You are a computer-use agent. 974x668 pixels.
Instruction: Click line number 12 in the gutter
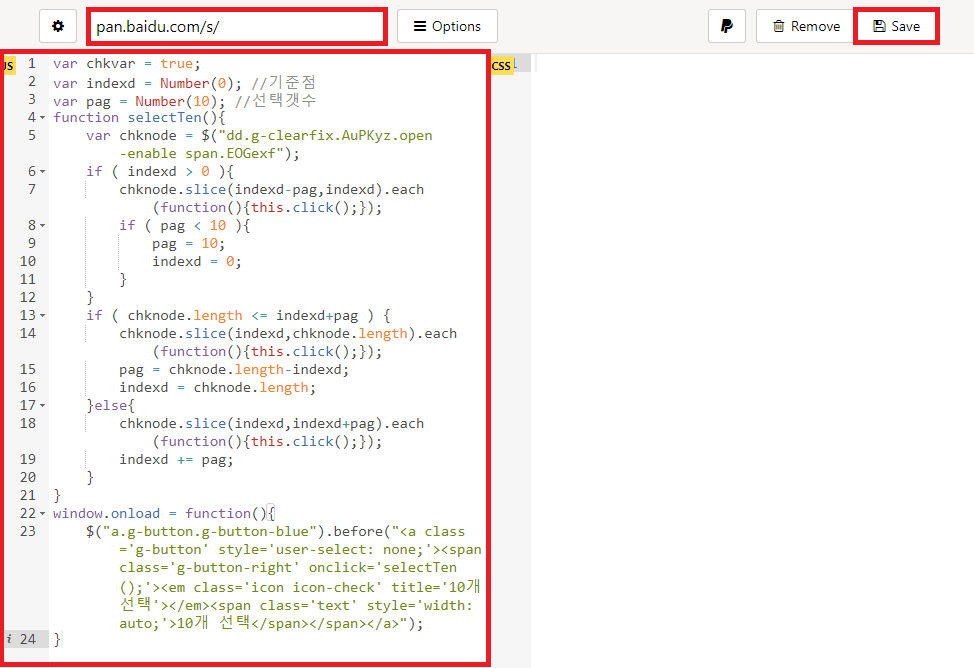click(28, 298)
